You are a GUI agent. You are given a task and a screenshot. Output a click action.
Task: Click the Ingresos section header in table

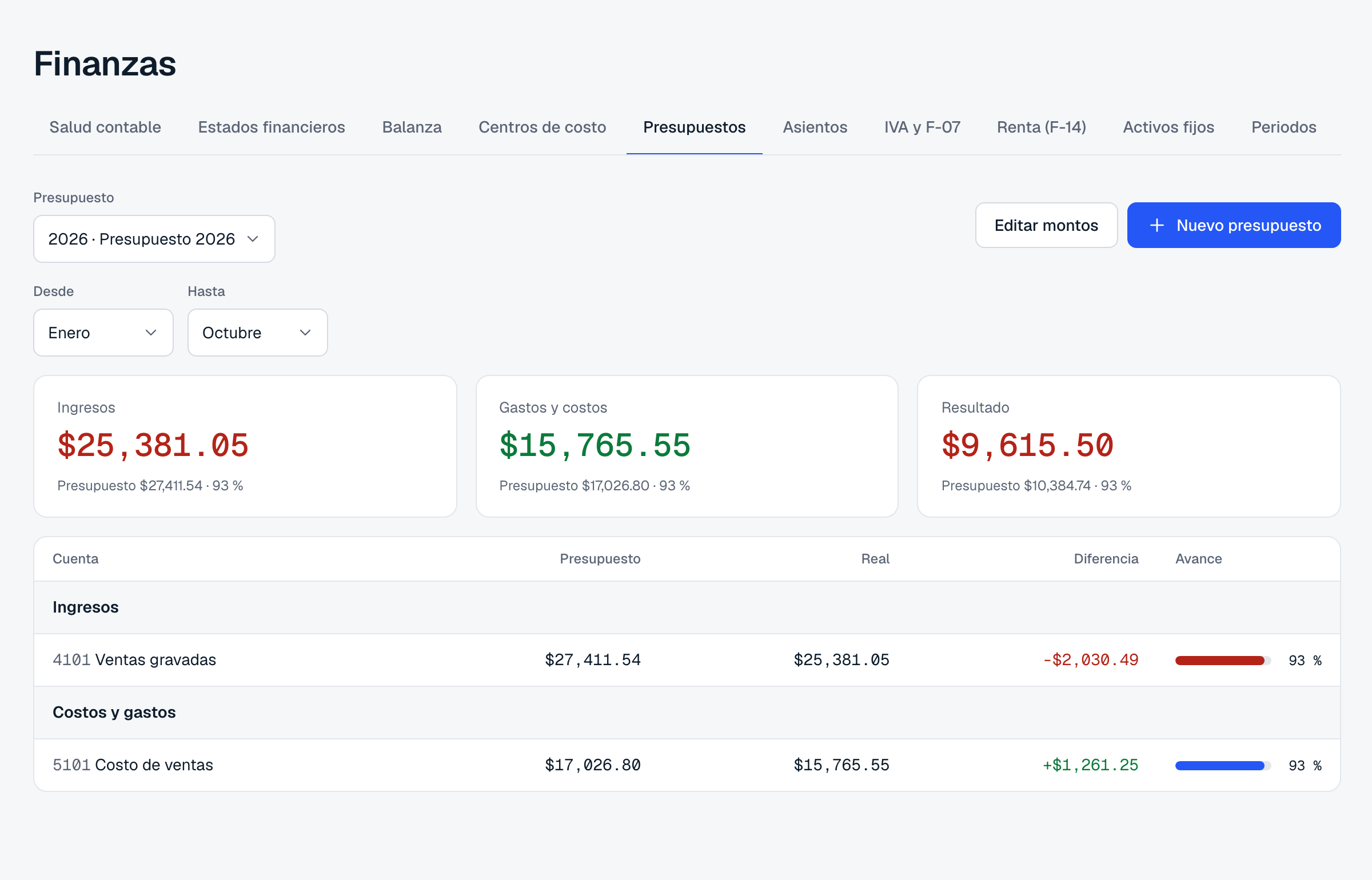click(x=687, y=607)
